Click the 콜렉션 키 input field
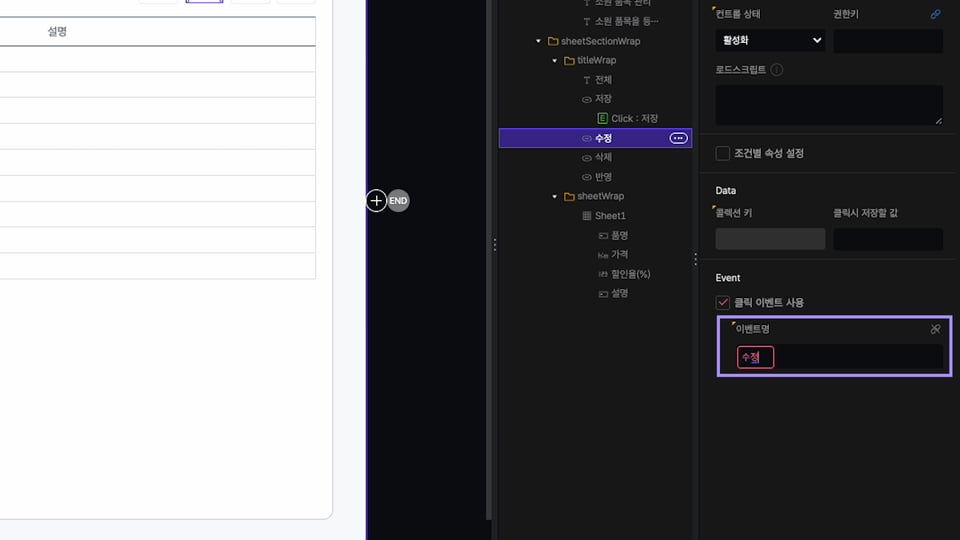This screenshot has width=960, height=540. pyautogui.click(x=770, y=239)
